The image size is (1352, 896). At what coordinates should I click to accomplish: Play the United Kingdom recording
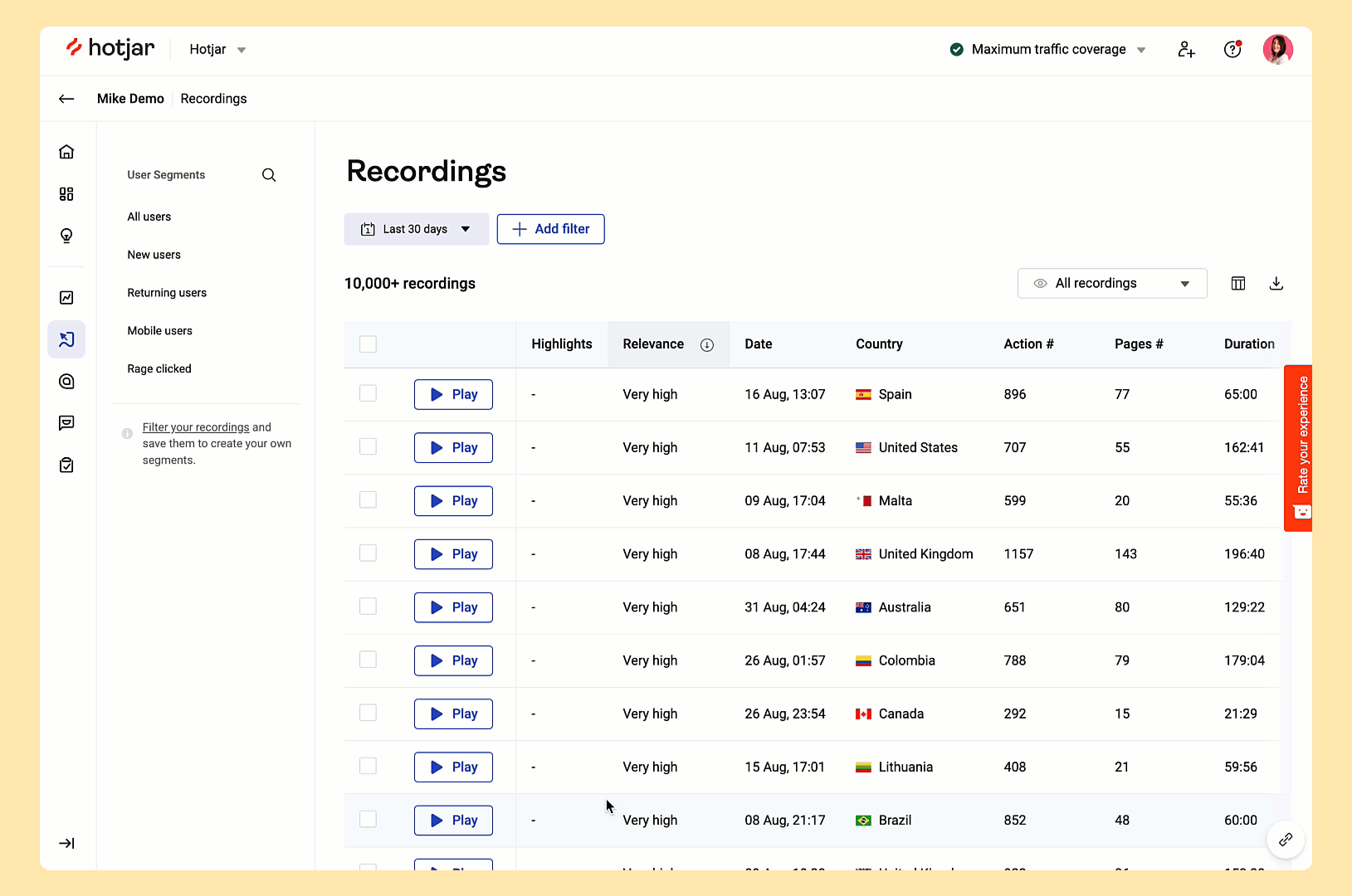click(453, 554)
